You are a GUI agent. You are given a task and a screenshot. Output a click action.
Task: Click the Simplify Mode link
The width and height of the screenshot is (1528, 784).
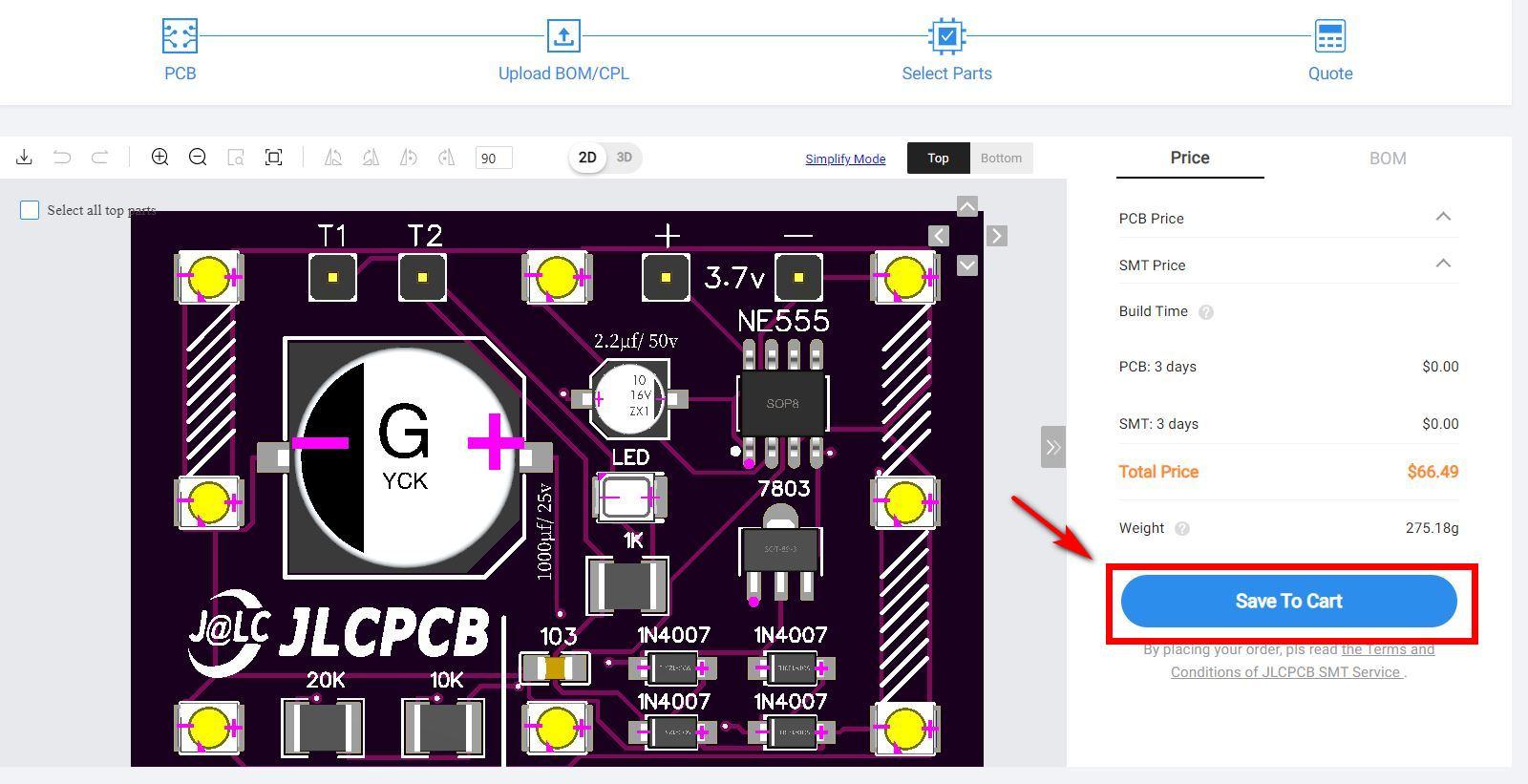[x=845, y=159]
